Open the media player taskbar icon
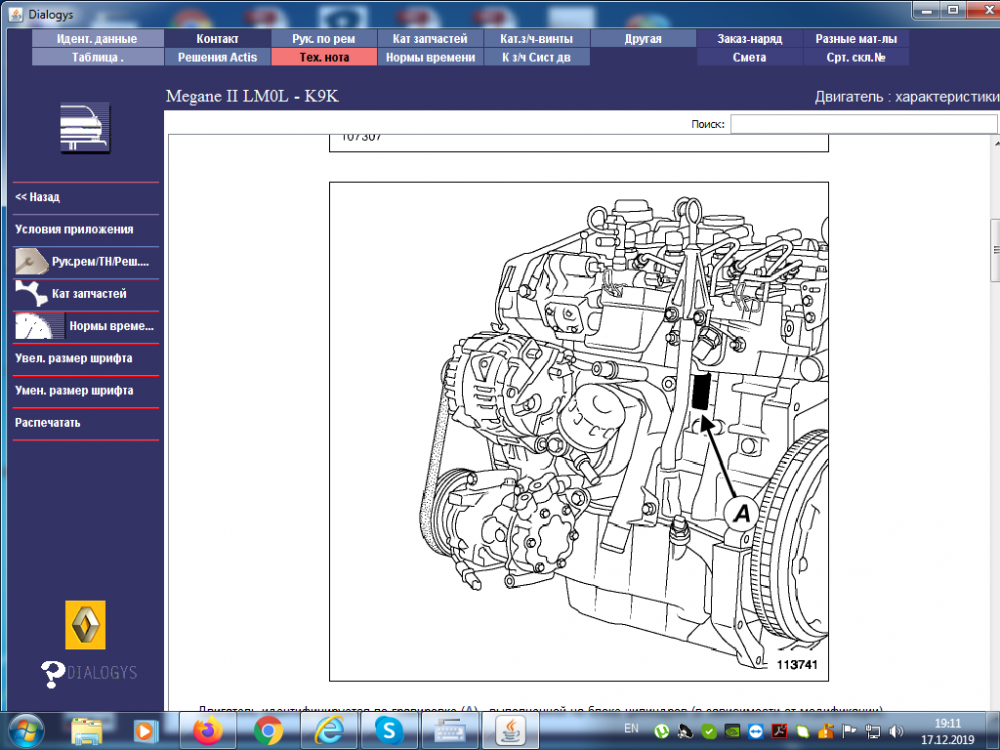Screen dimensions: 1000x750 [x=146, y=731]
